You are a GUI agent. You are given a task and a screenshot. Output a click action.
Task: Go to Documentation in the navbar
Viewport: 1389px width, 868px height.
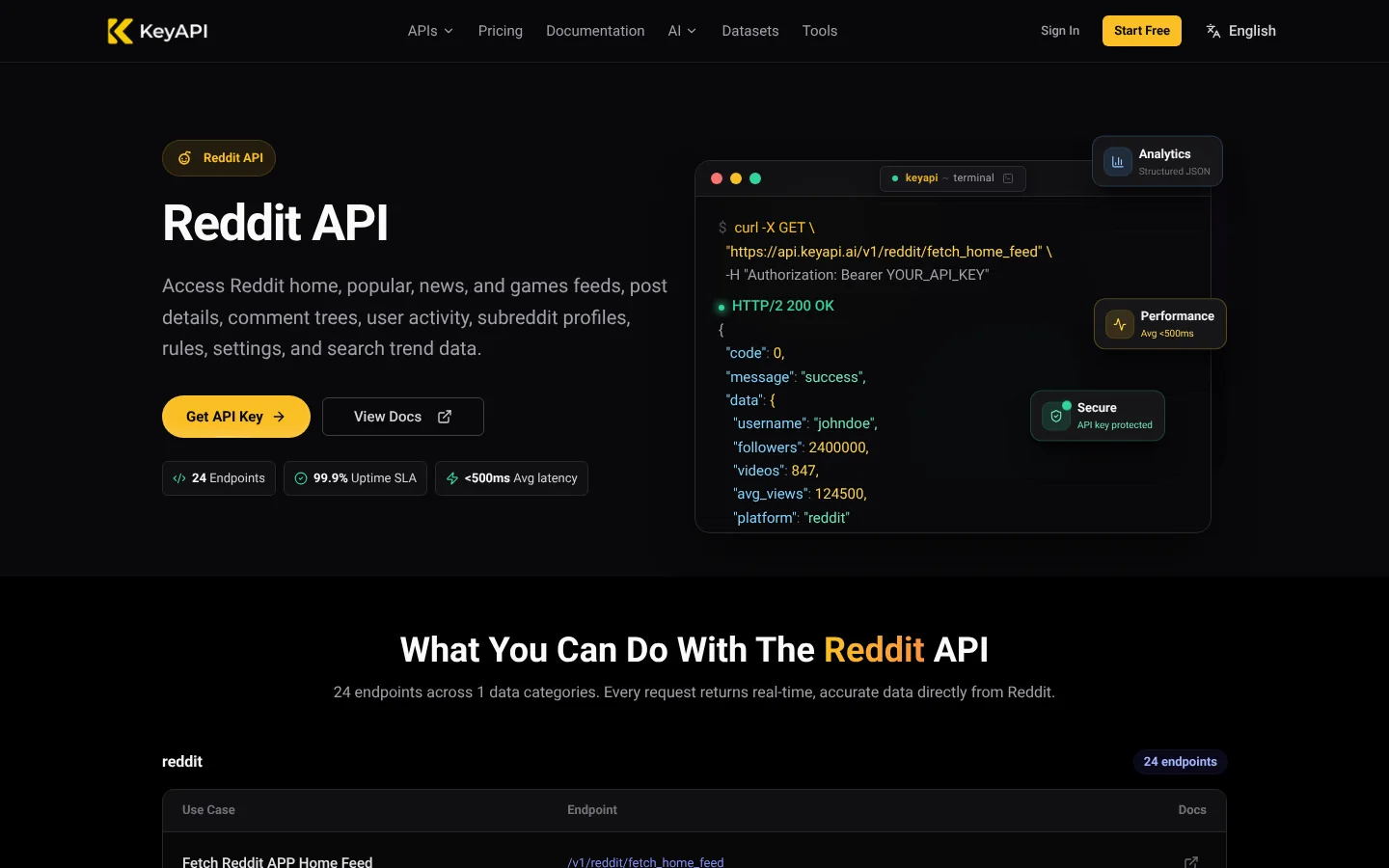[595, 31]
